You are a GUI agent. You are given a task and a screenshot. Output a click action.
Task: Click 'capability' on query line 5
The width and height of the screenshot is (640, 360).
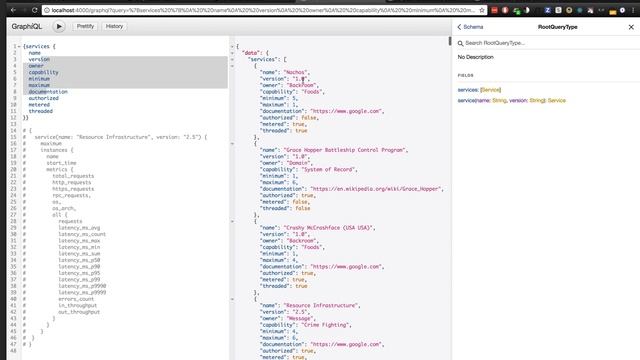44,72
